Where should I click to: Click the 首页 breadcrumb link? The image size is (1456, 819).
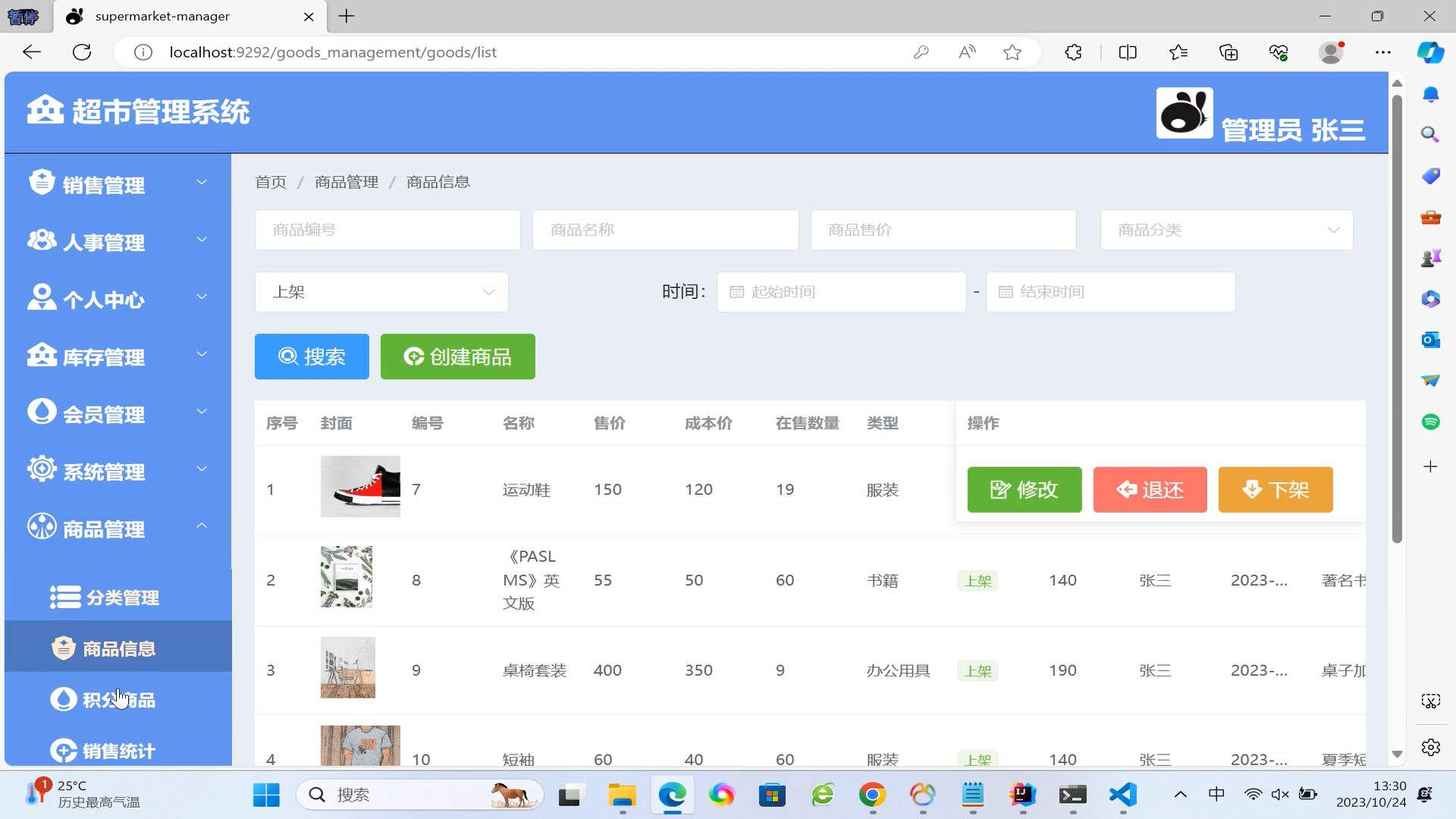click(271, 182)
